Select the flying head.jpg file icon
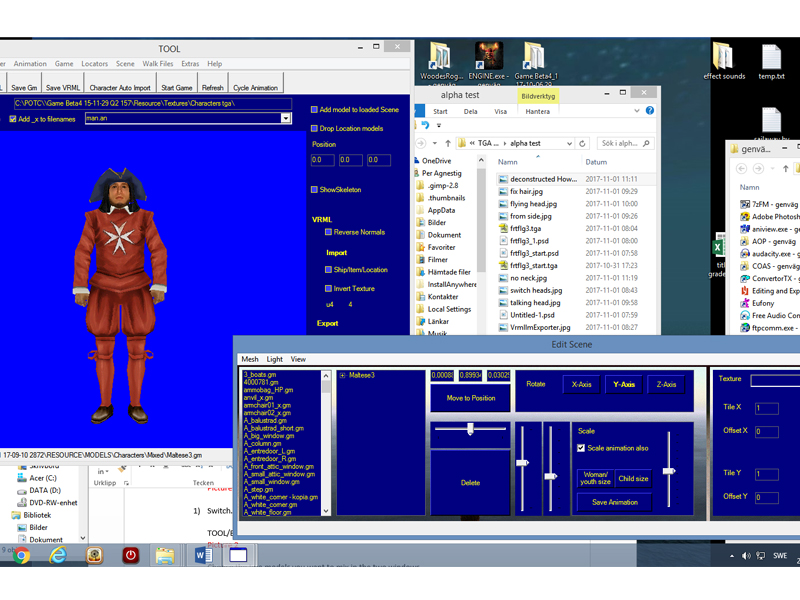 pos(503,204)
